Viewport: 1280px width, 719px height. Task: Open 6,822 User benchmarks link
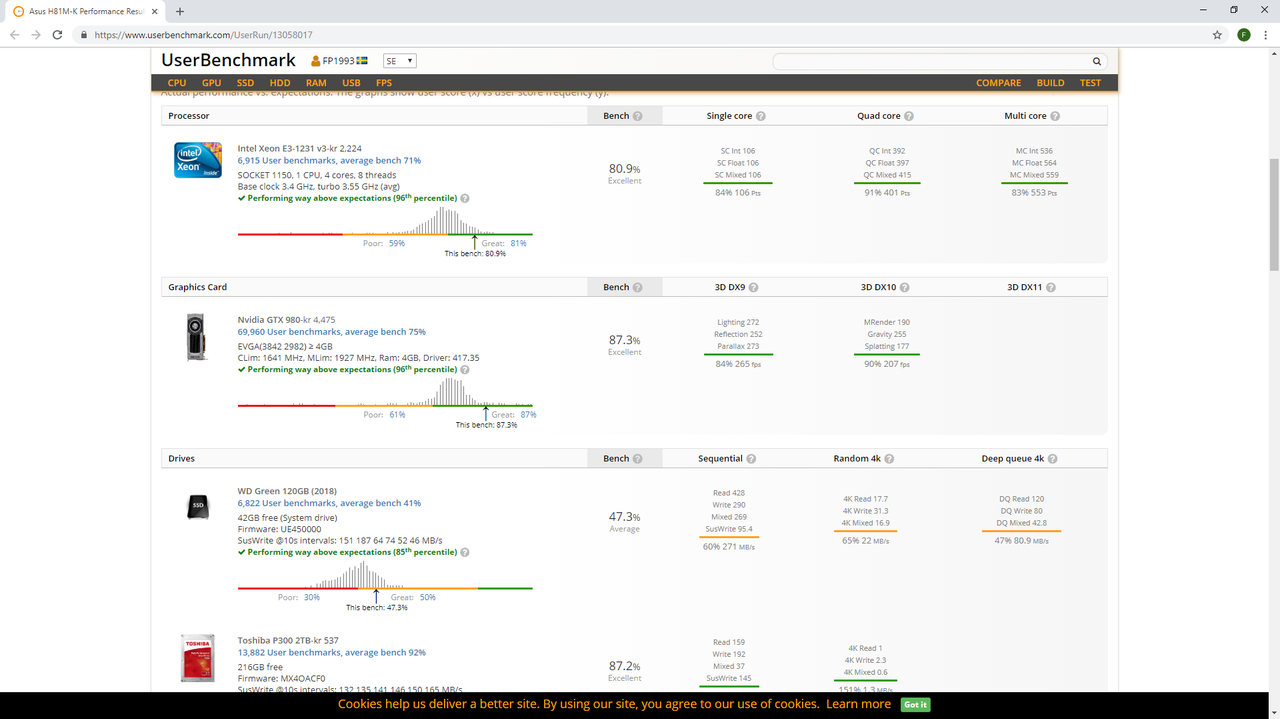329,503
